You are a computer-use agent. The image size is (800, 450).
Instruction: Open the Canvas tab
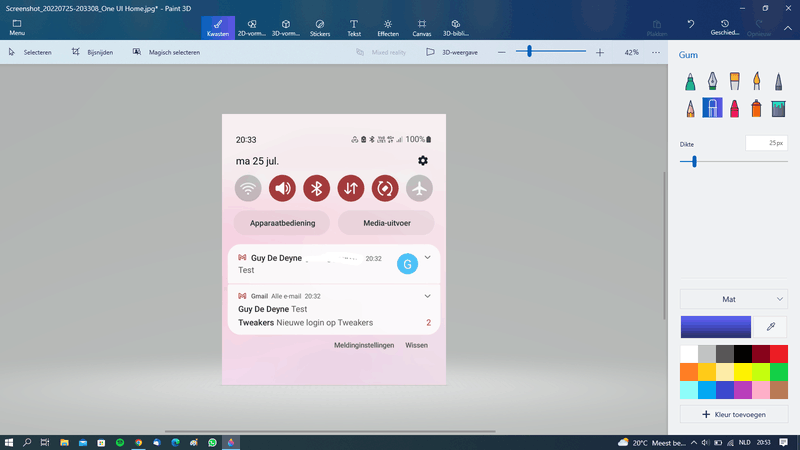(x=421, y=28)
